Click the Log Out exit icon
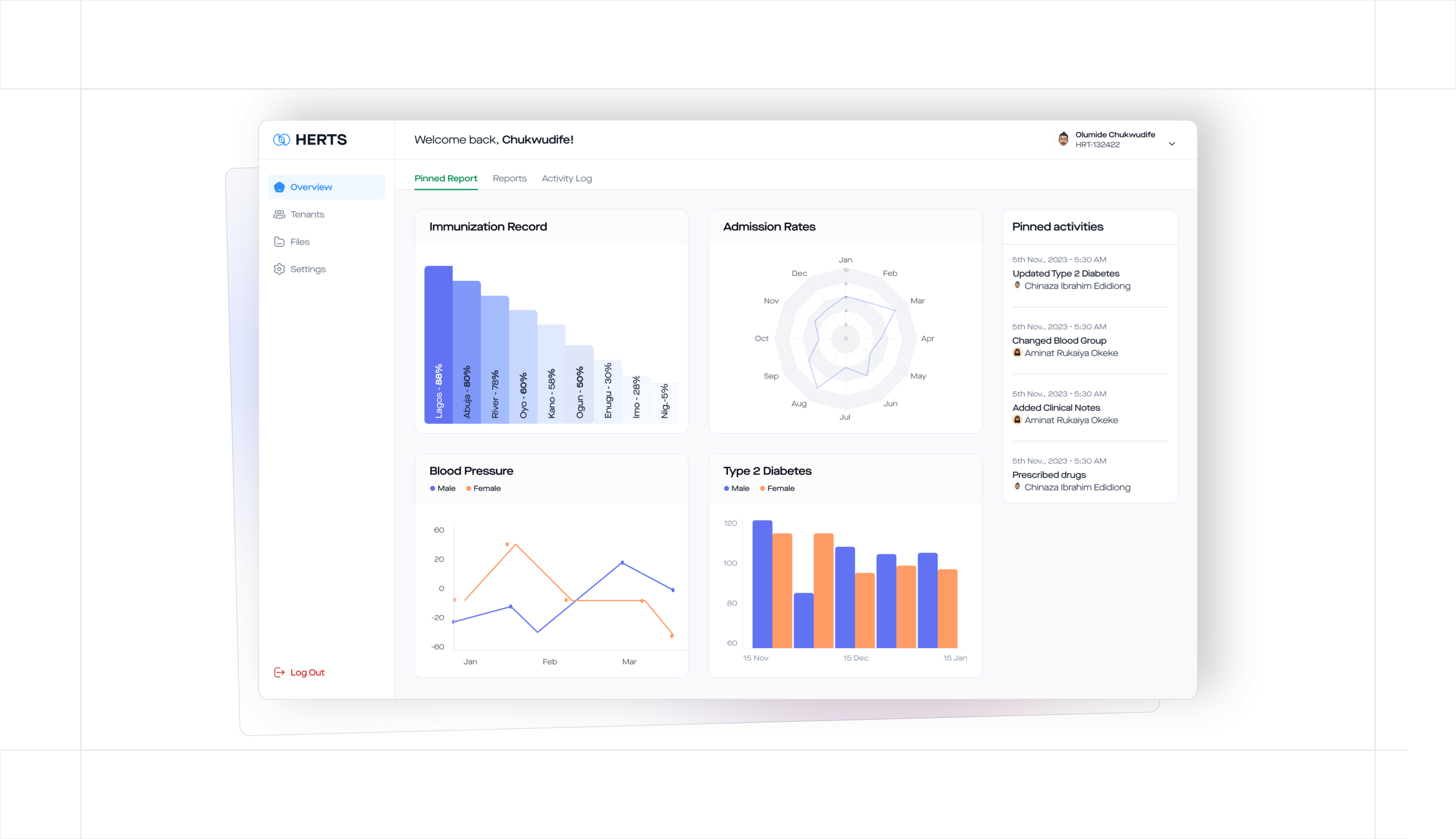 pos(280,673)
